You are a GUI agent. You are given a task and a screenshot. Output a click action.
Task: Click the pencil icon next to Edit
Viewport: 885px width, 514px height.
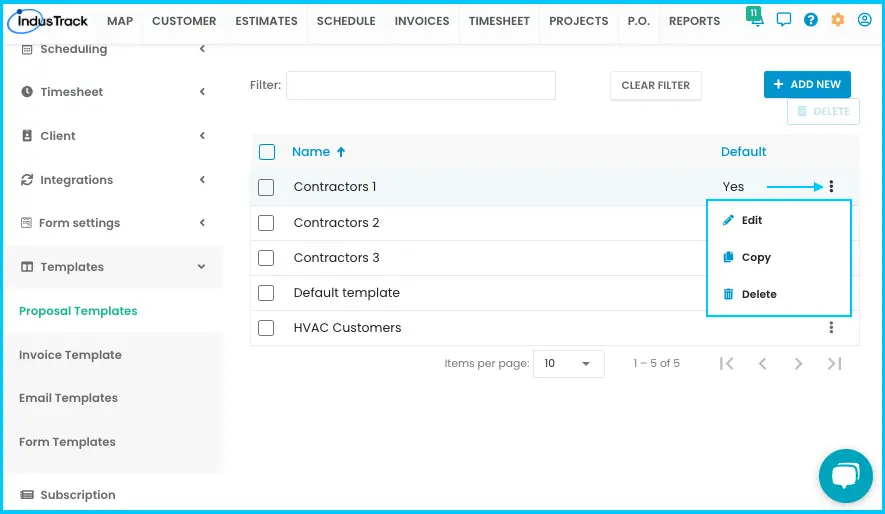coord(728,220)
